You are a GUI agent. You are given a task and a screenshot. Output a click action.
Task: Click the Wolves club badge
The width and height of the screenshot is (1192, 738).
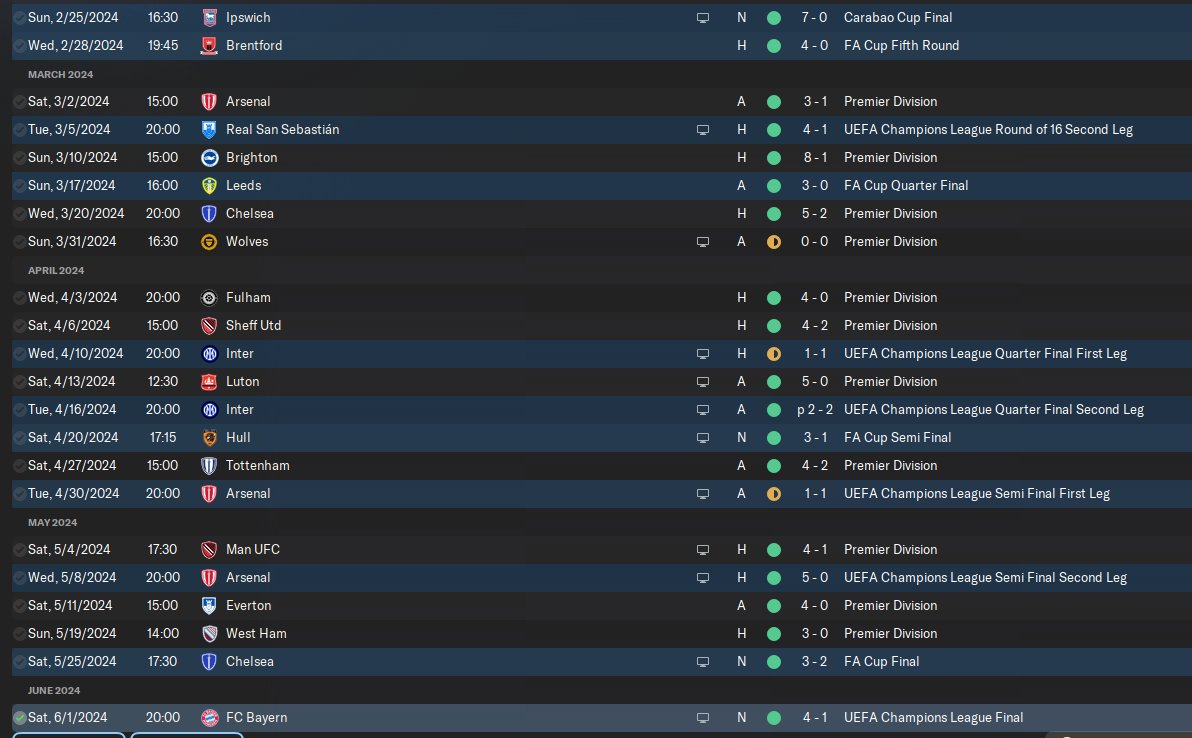point(209,241)
